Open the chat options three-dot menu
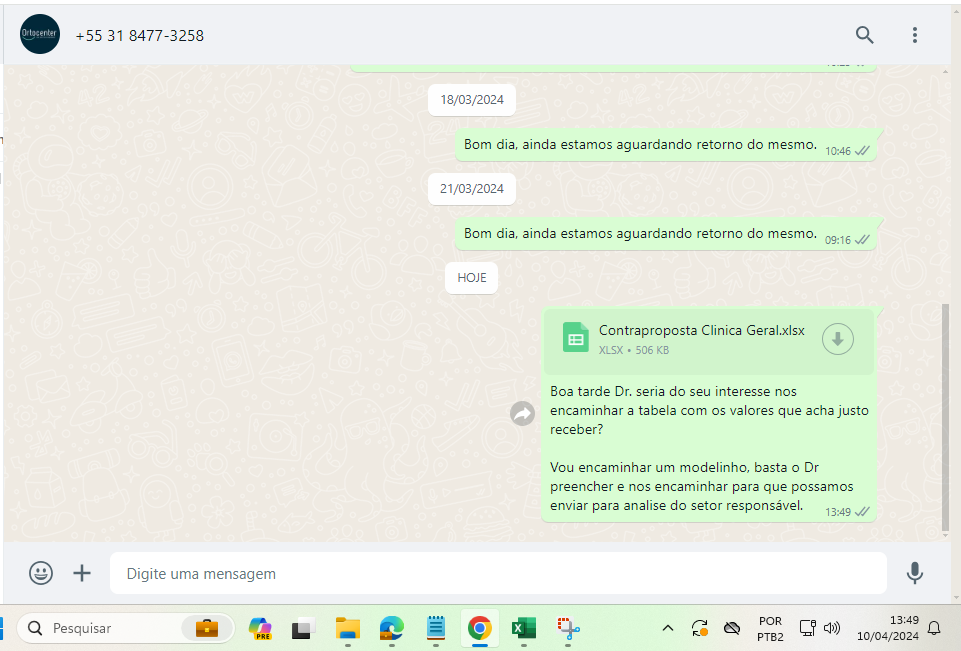961x651 pixels. 914,35
